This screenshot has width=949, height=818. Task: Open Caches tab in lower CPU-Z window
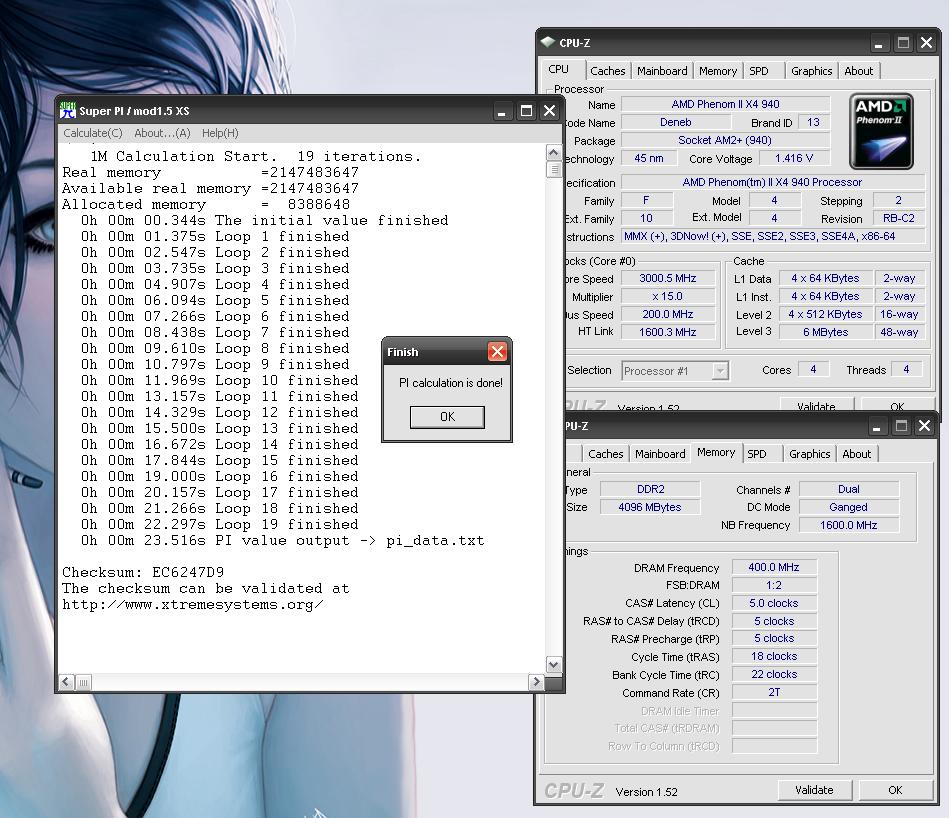point(605,454)
